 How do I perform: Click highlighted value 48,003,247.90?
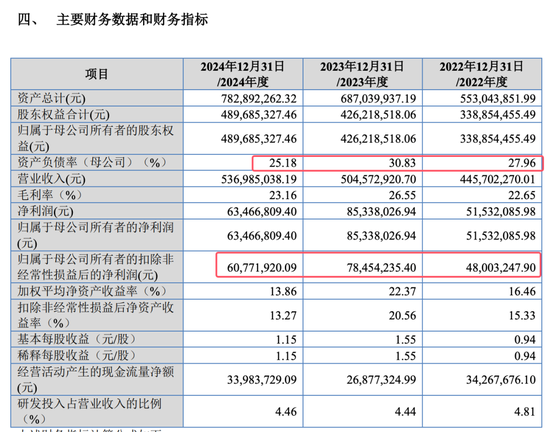501,268
